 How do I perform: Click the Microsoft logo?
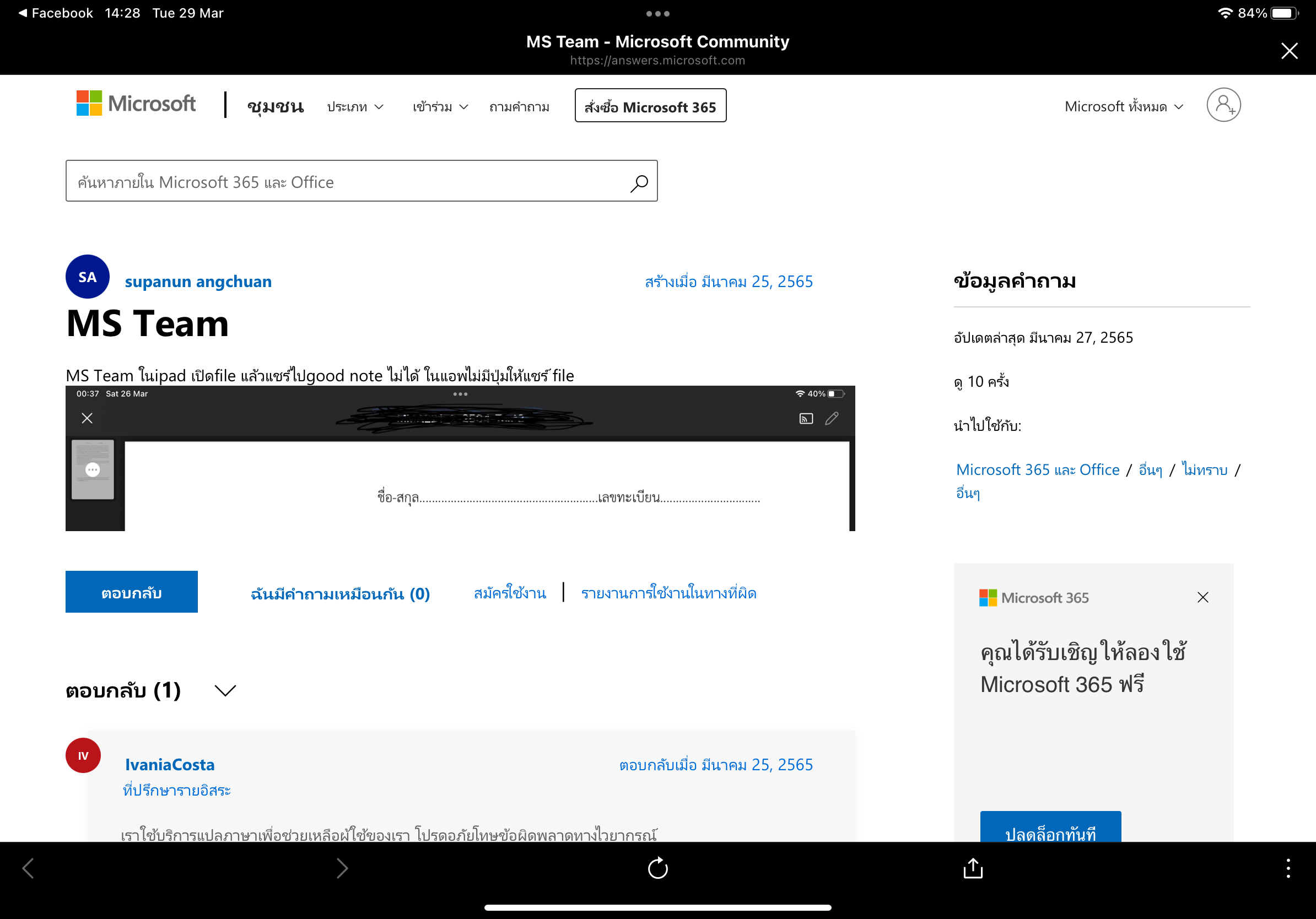point(137,104)
